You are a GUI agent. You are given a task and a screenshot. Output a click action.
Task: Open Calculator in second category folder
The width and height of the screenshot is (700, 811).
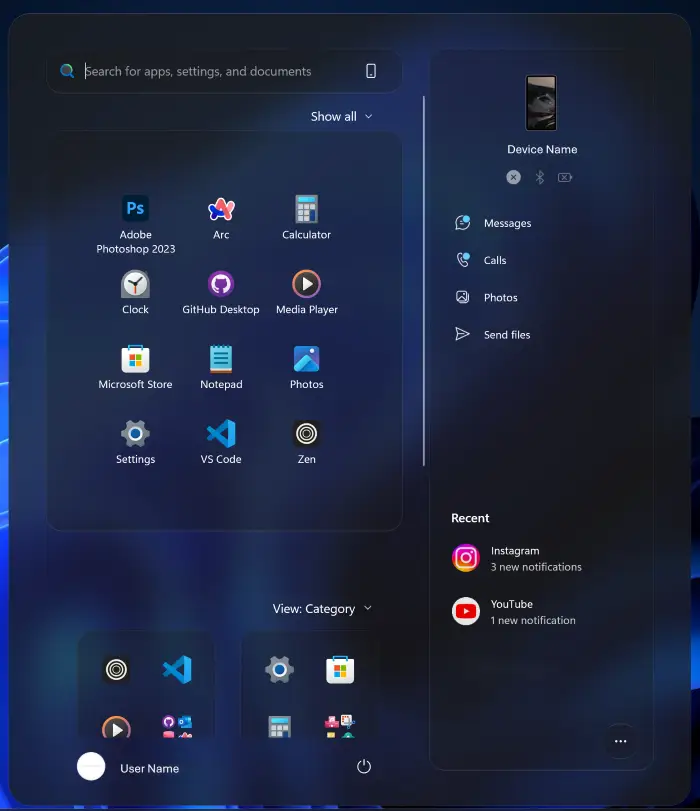point(279,727)
